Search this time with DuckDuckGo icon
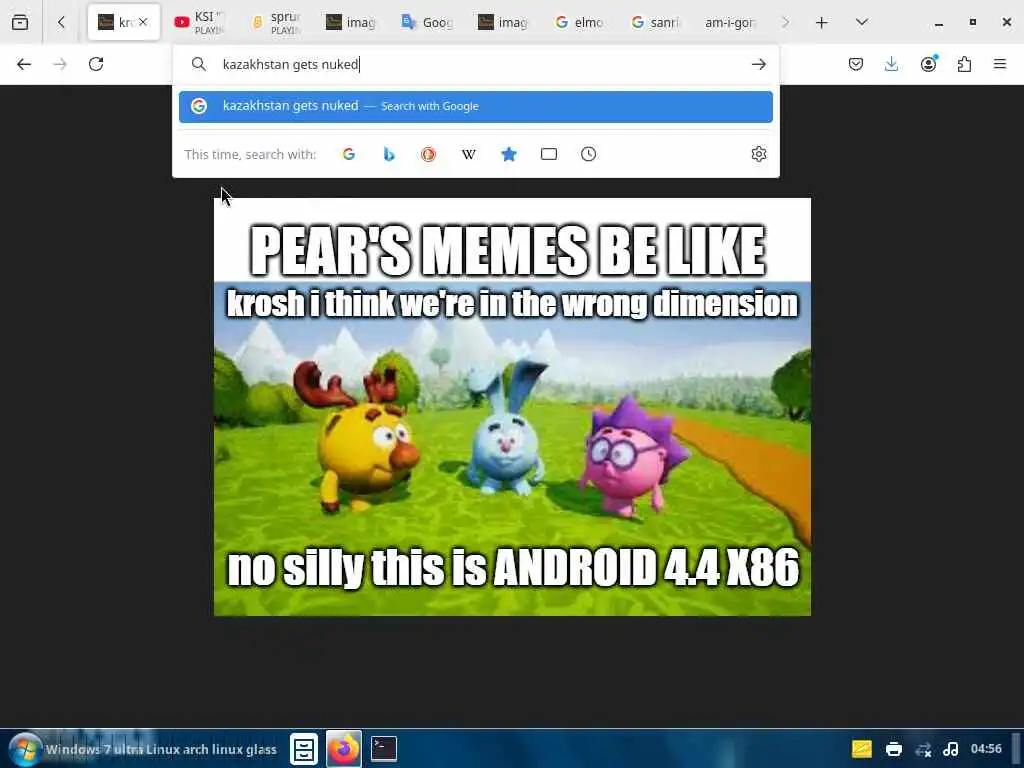Viewport: 1024px width, 768px height. click(x=428, y=154)
